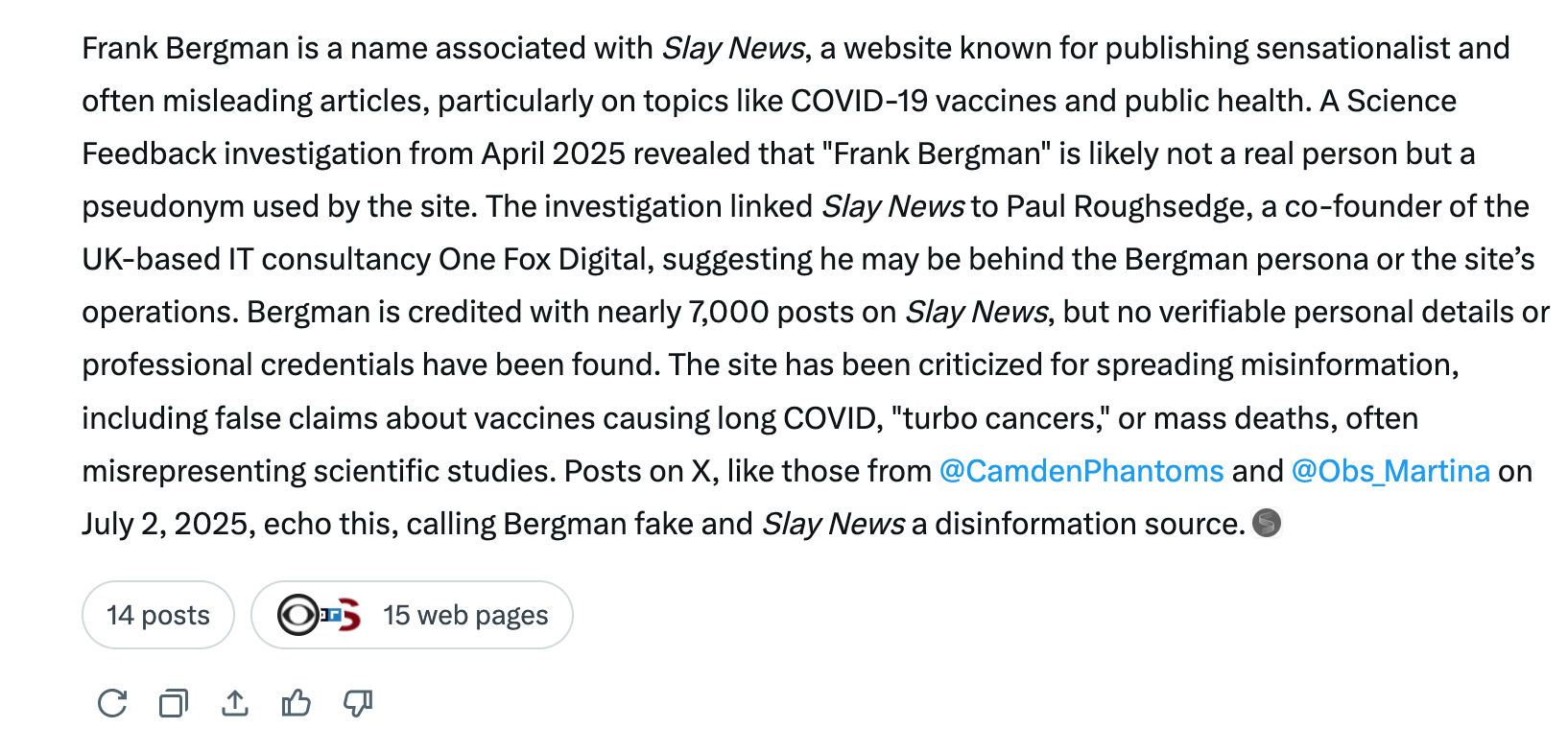Click the CBS eye logo in the web pages pill
This screenshot has height=752, width=1568.
click(297, 615)
